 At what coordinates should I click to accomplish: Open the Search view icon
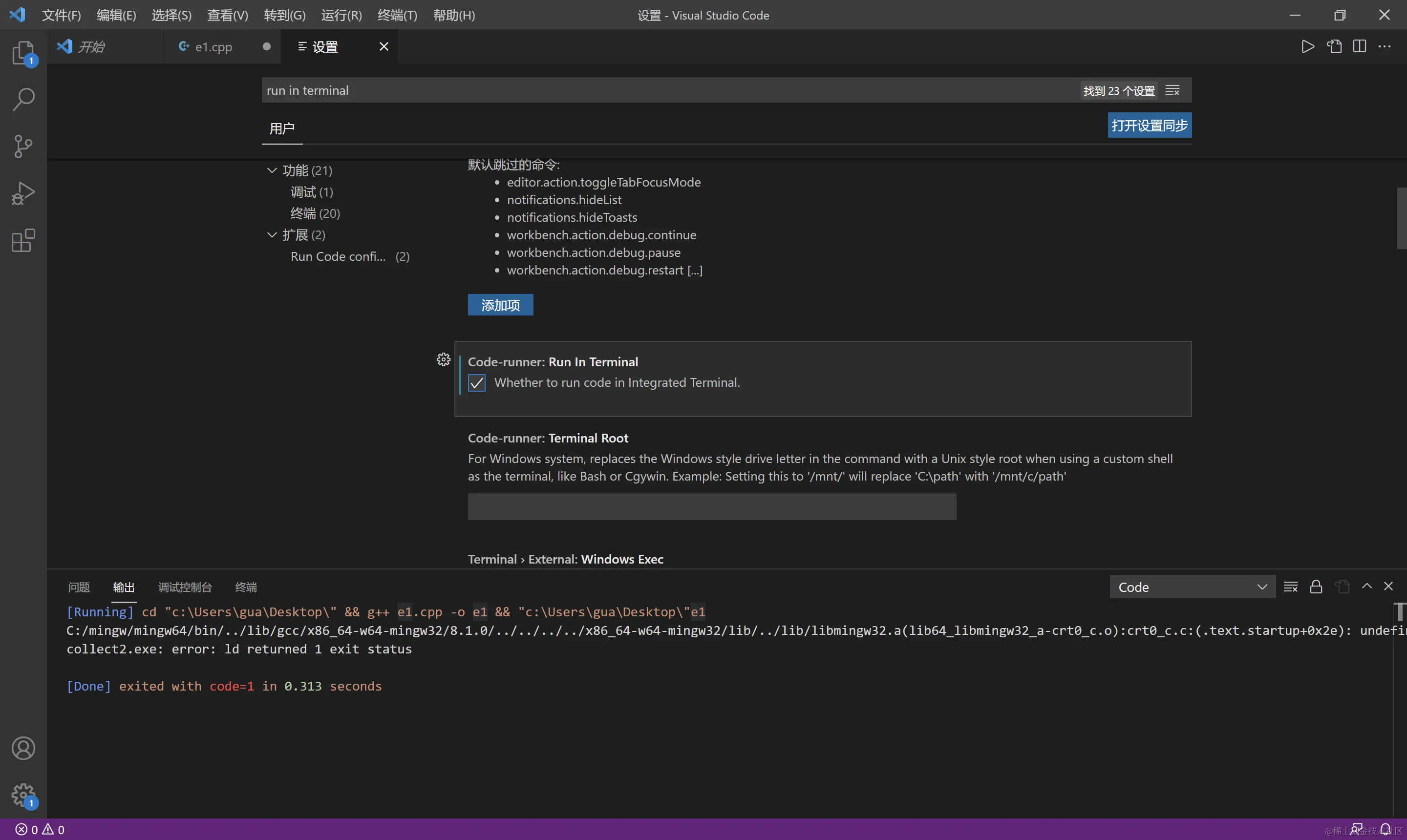(x=23, y=99)
